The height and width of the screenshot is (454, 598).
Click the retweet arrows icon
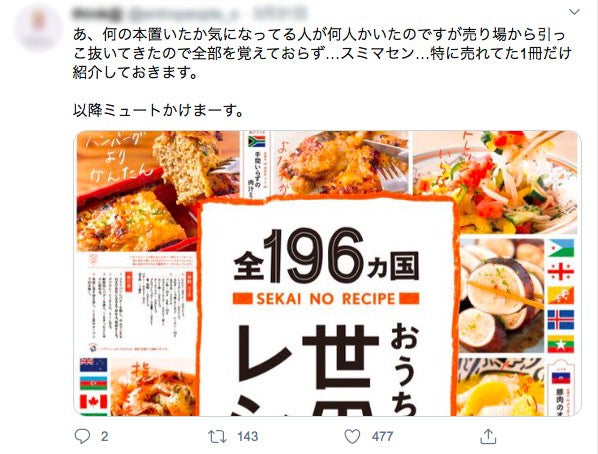pyautogui.click(x=217, y=436)
